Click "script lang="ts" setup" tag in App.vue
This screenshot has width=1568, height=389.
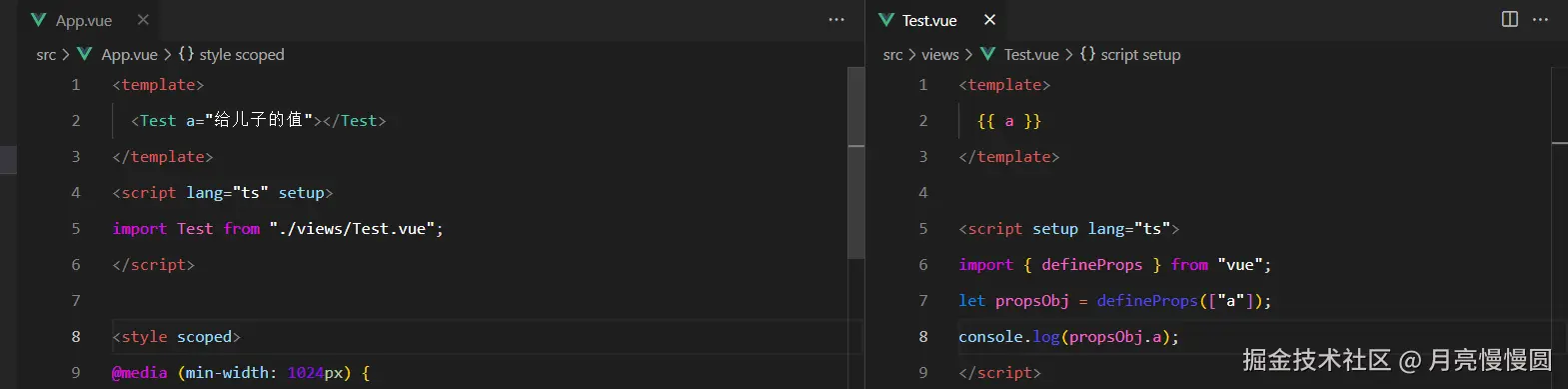click(x=223, y=193)
